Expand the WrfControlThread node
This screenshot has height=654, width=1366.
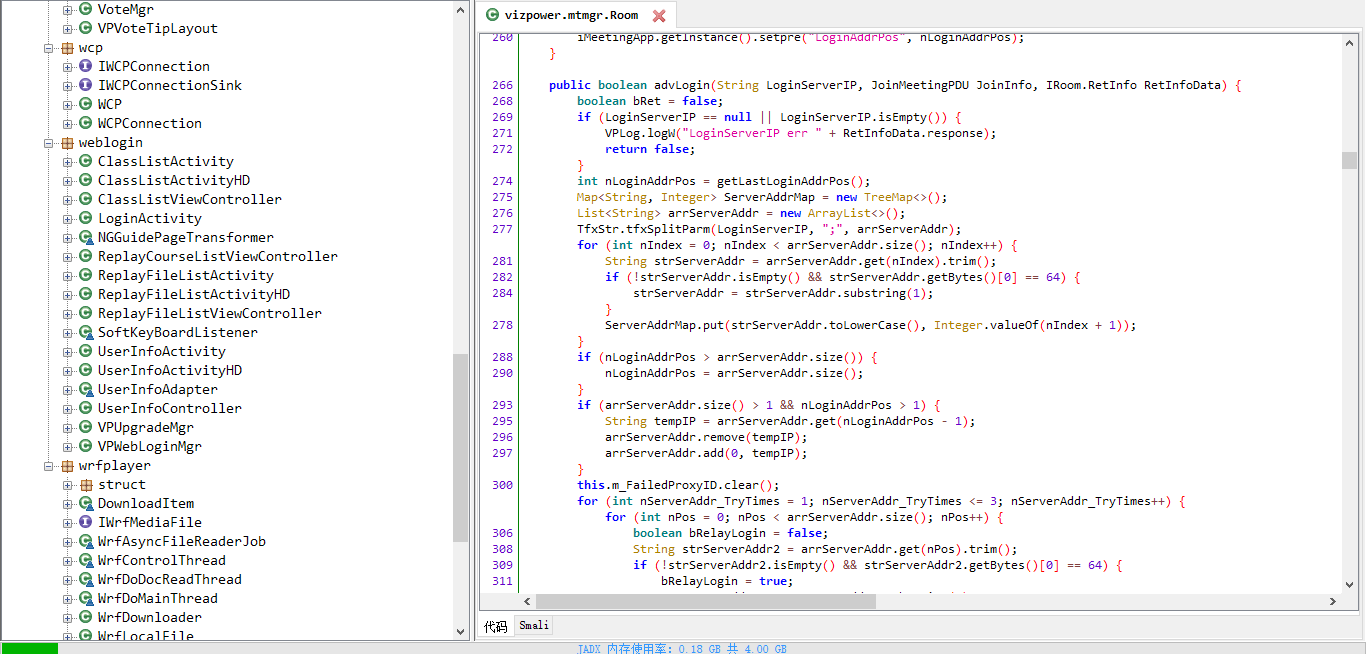68,560
